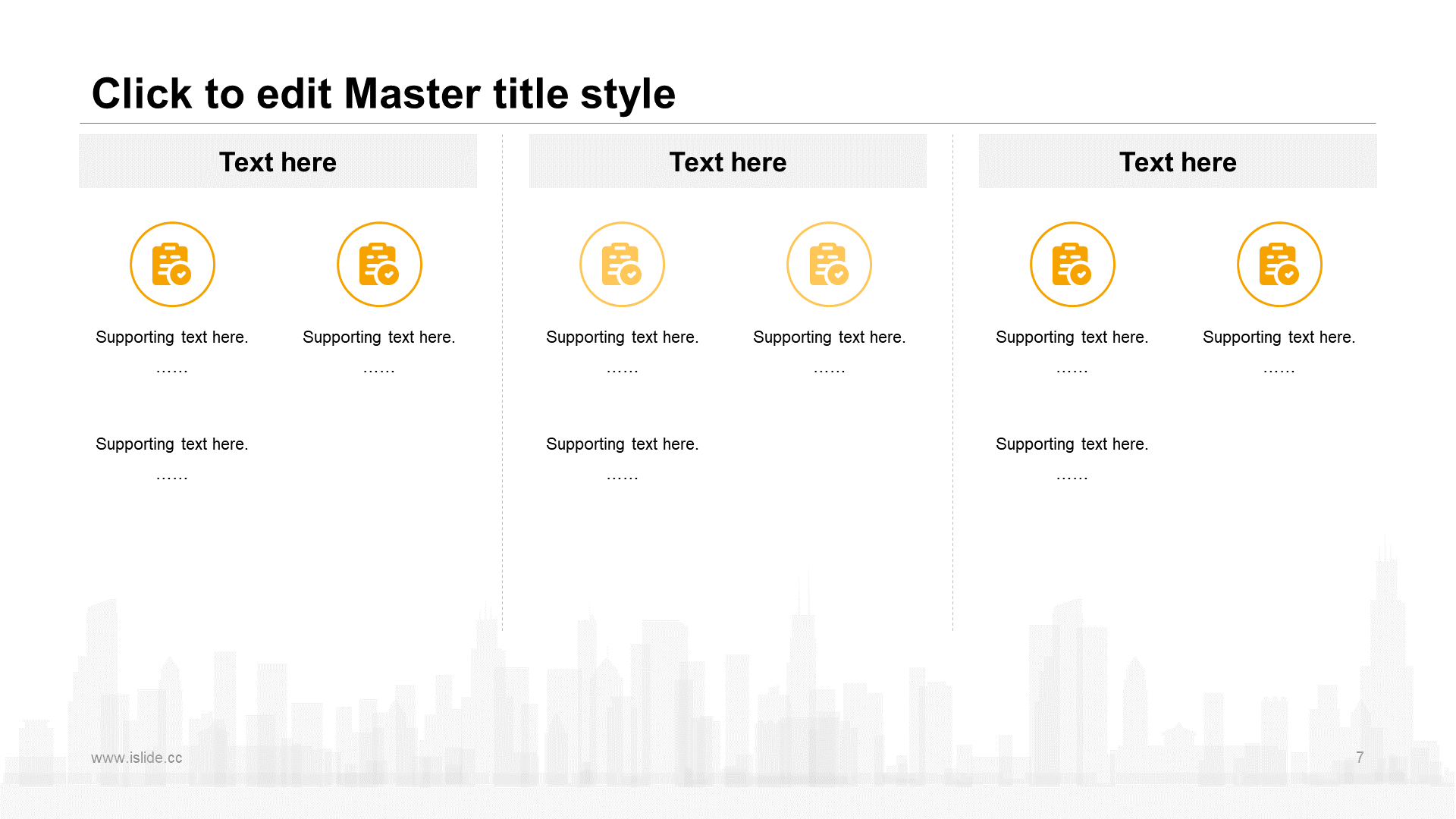This screenshot has width=1456, height=819.
Task: Click bottom supporting text in the middle column
Action: click(x=622, y=444)
